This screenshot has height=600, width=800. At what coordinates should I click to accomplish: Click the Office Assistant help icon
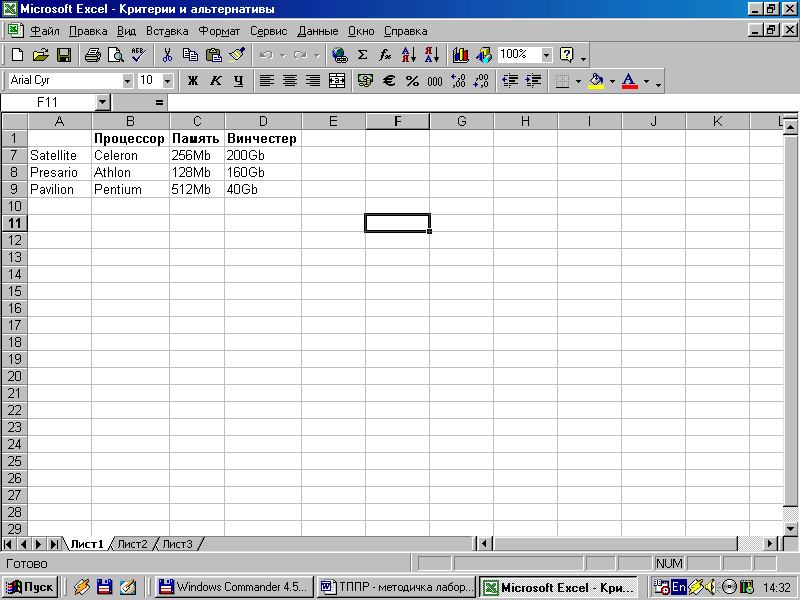(567, 55)
